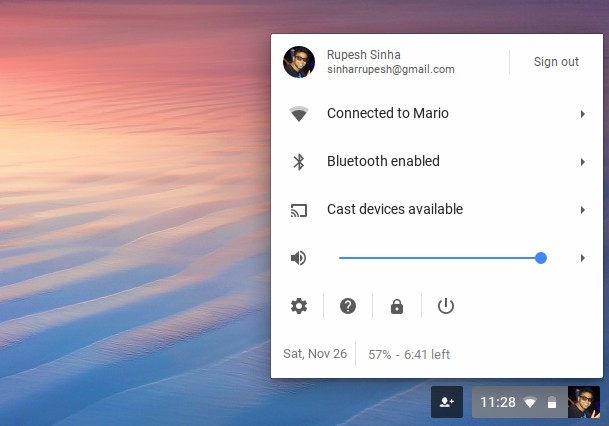Open the Bluetooth enabled entry
The image size is (609, 426).
tap(437, 162)
